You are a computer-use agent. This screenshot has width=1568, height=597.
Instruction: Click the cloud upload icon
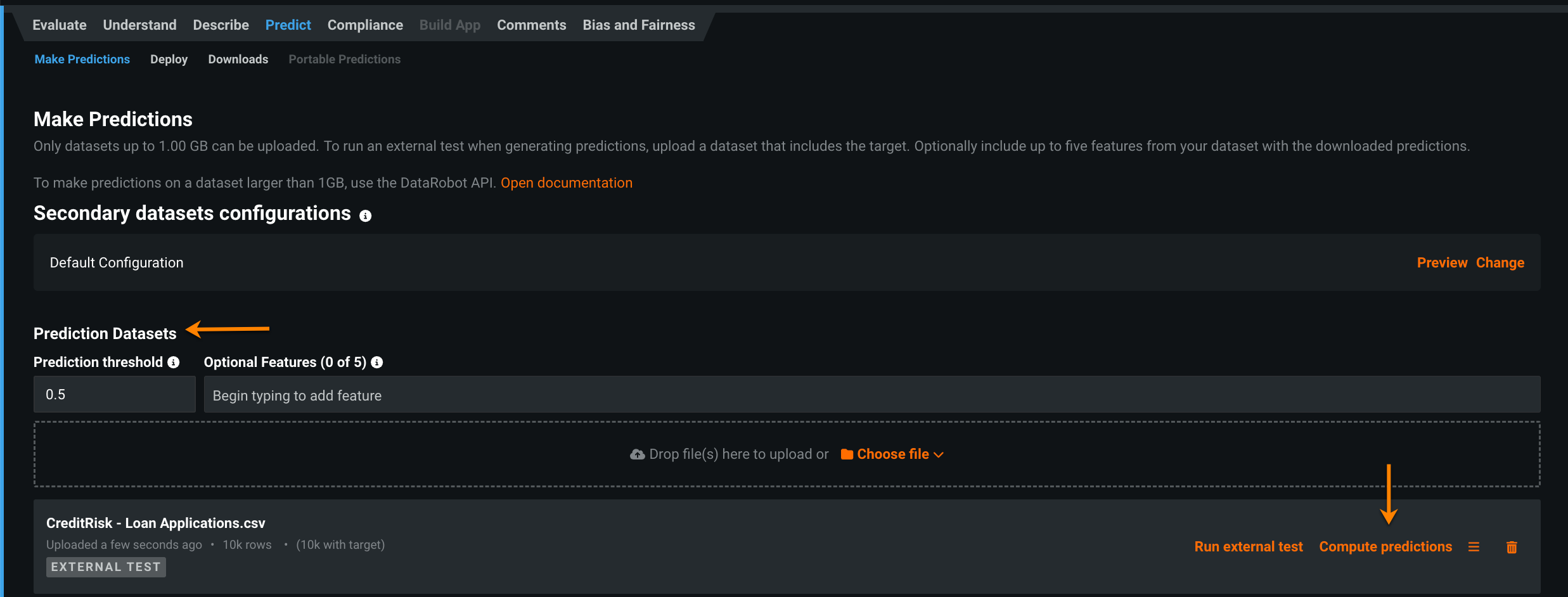(637, 454)
